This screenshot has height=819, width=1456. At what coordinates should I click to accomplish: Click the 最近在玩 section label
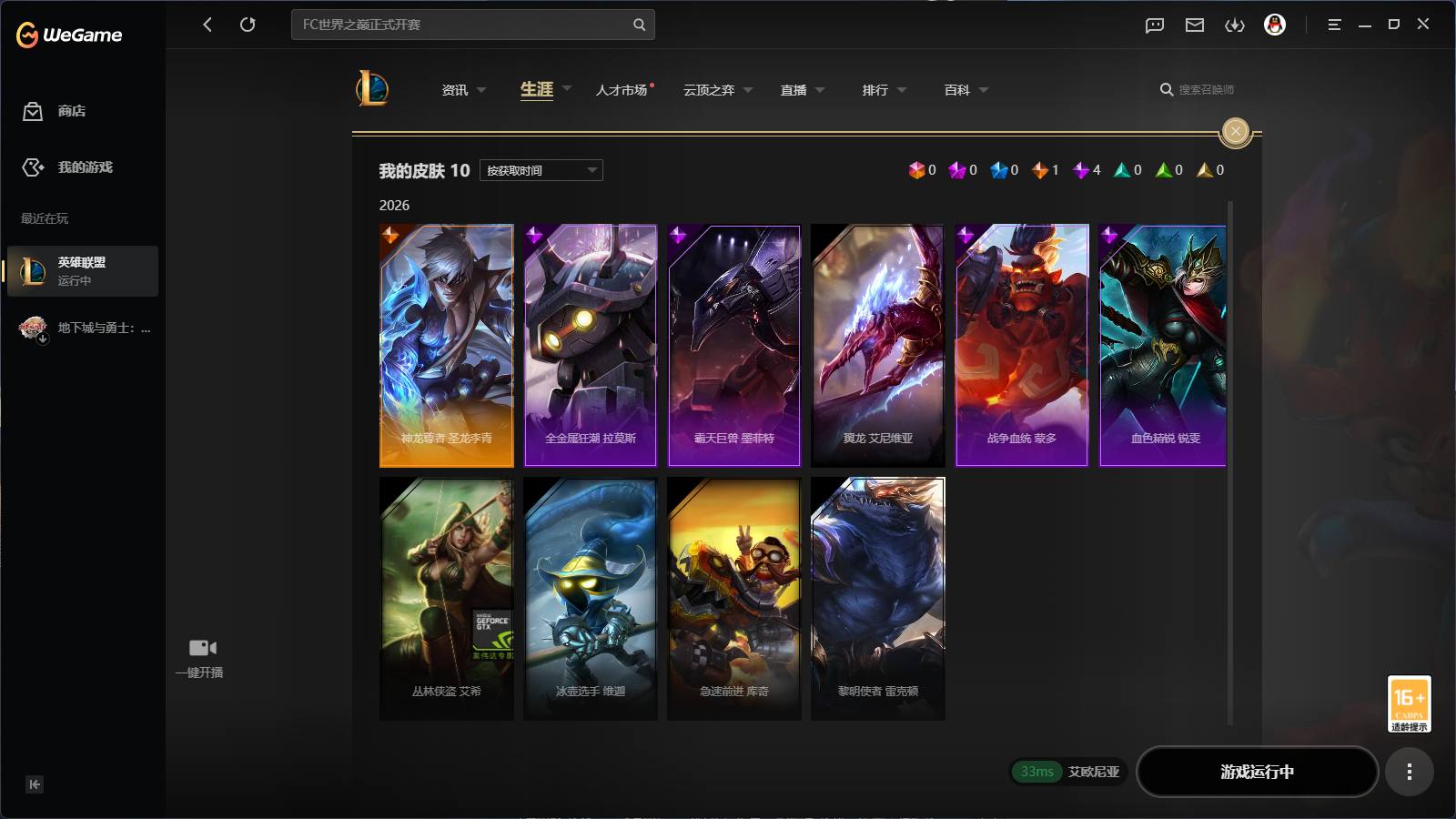pyautogui.click(x=45, y=218)
